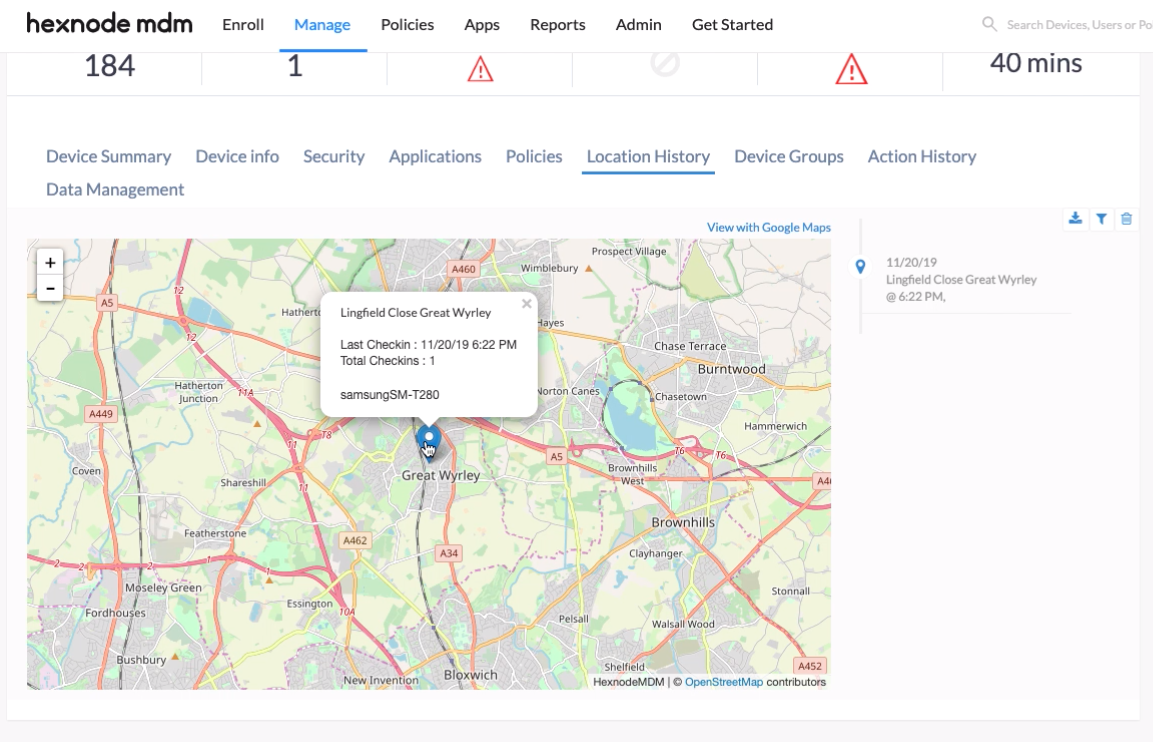Open the Policies top navigation menu
The image size is (1153, 742).
click(407, 24)
